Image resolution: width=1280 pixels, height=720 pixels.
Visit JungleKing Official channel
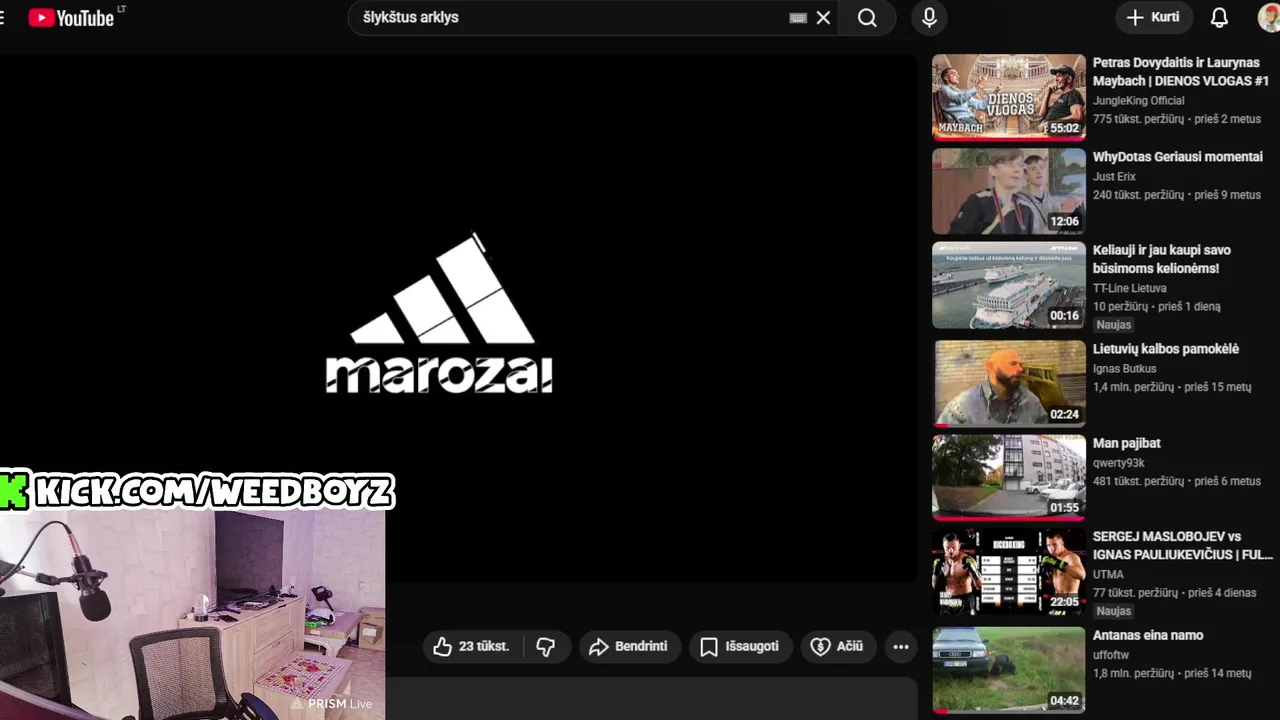[1138, 101]
